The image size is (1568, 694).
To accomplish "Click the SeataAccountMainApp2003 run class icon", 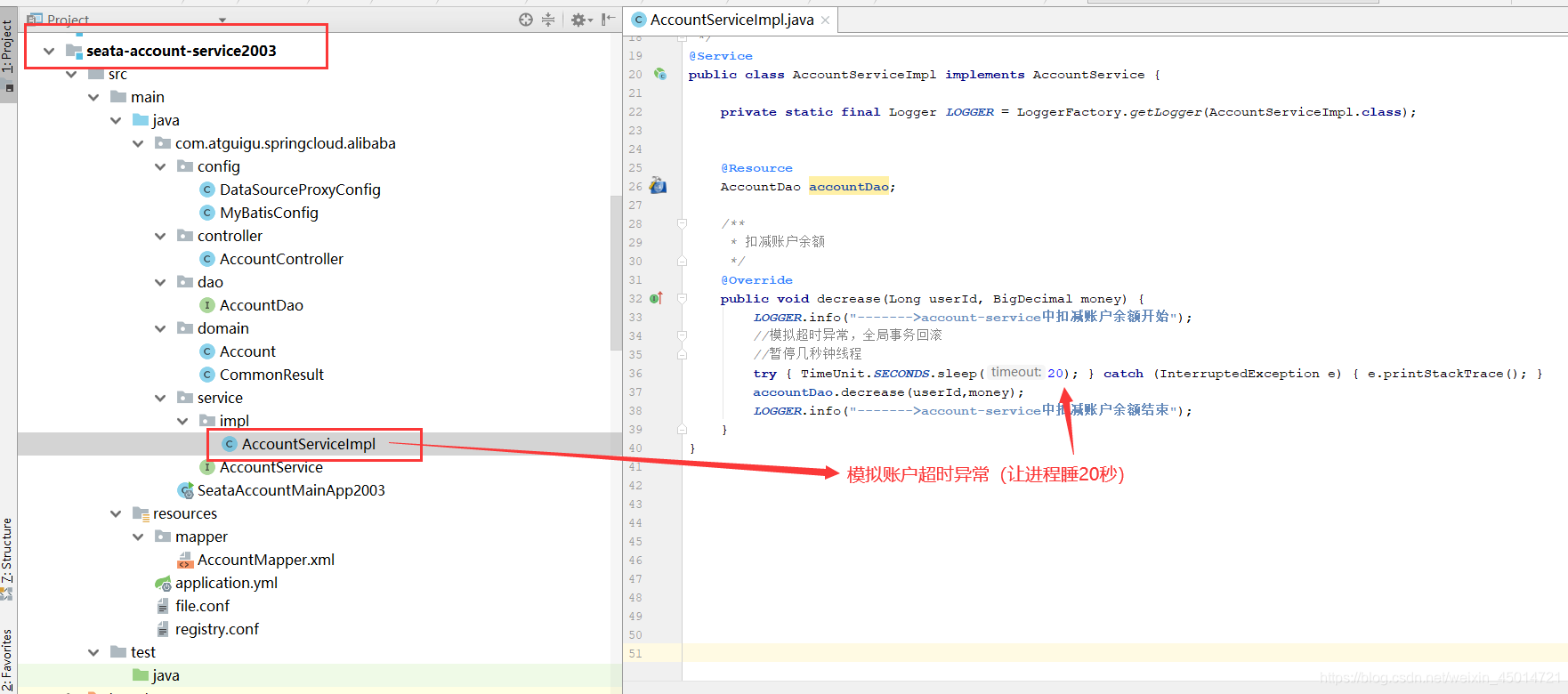I will pyautogui.click(x=185, y=490).
